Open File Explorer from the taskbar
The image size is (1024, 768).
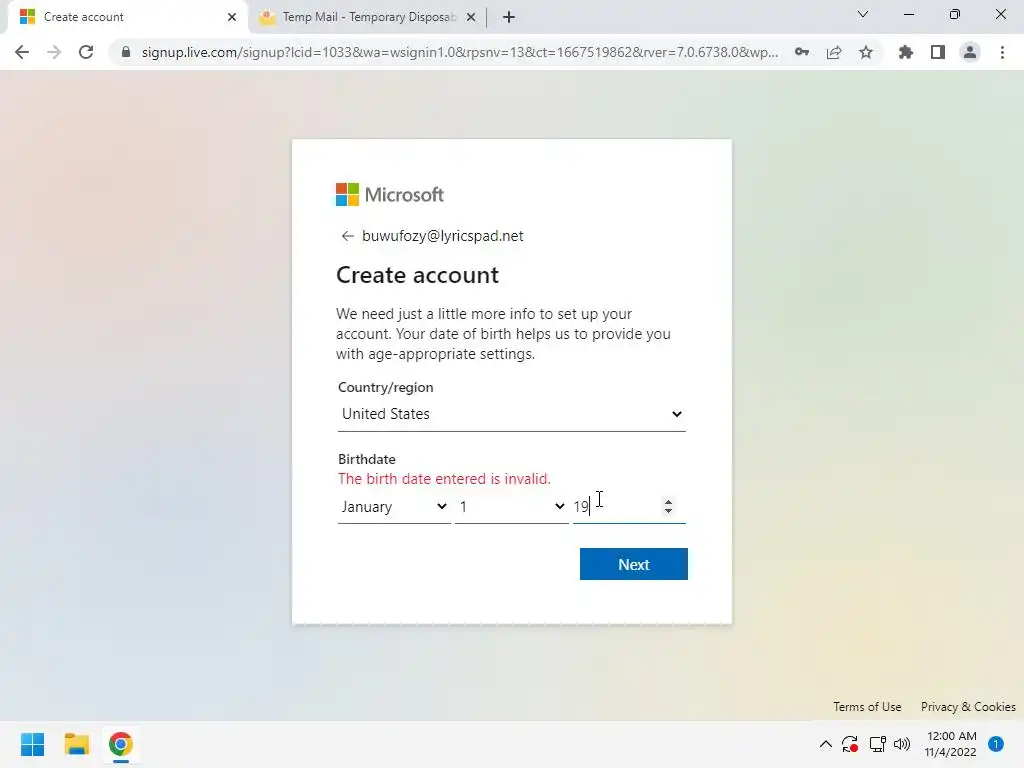(76, 744)
